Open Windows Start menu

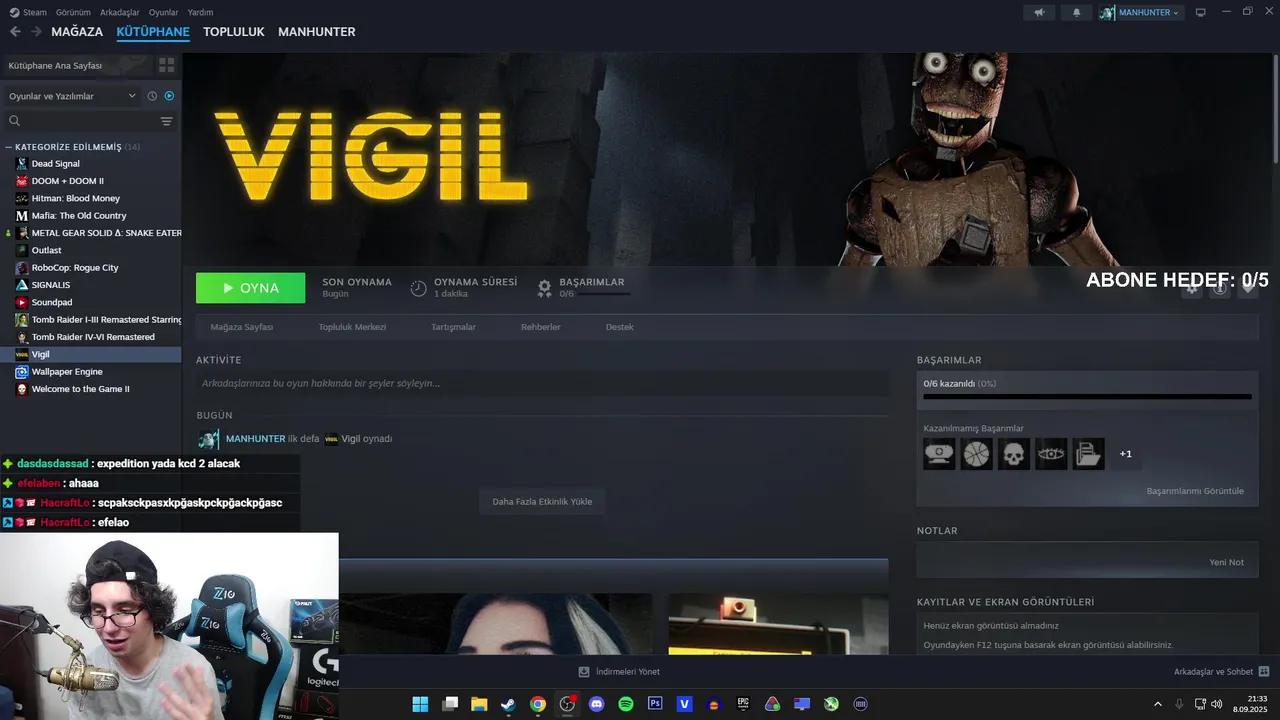point(420,704)
